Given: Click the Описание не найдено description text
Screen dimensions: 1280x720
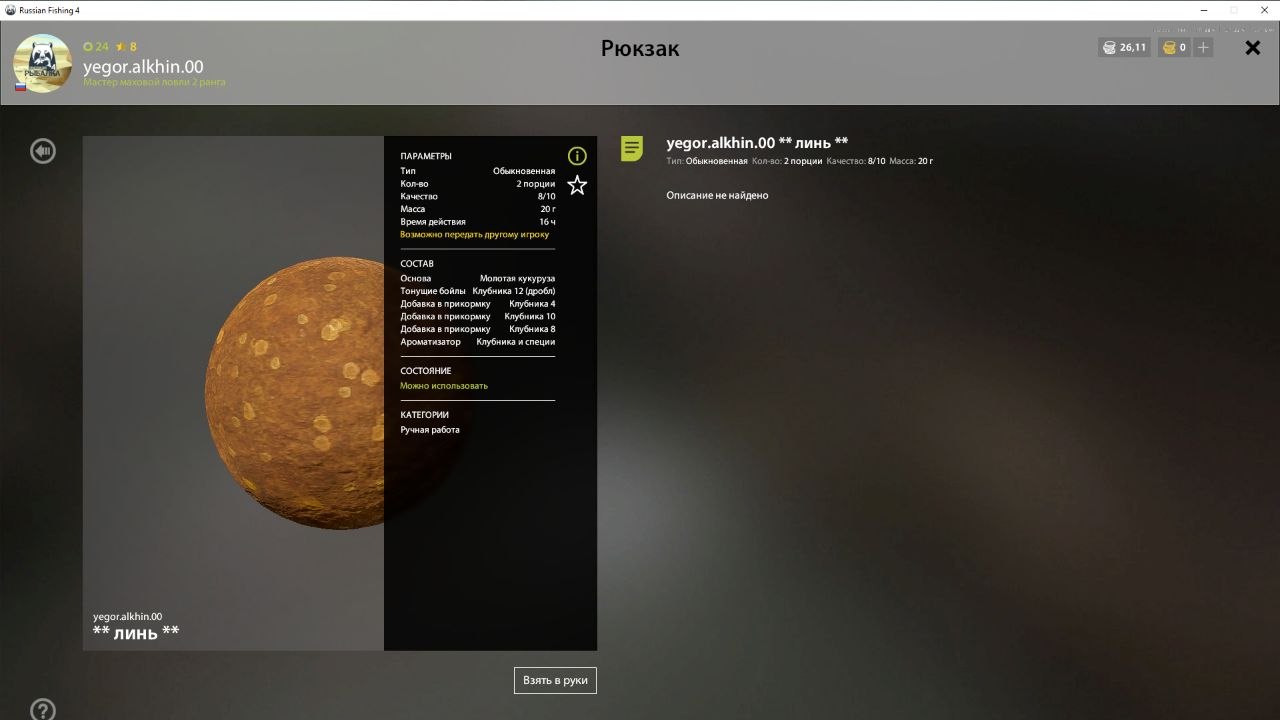Looking at the screenshot, I should [718, 195].
